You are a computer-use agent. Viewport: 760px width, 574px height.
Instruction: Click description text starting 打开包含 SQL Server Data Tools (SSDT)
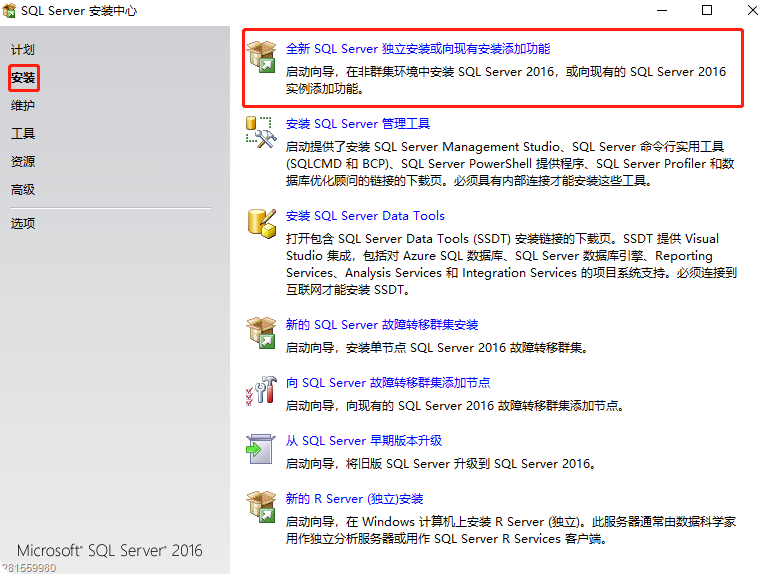511,264
